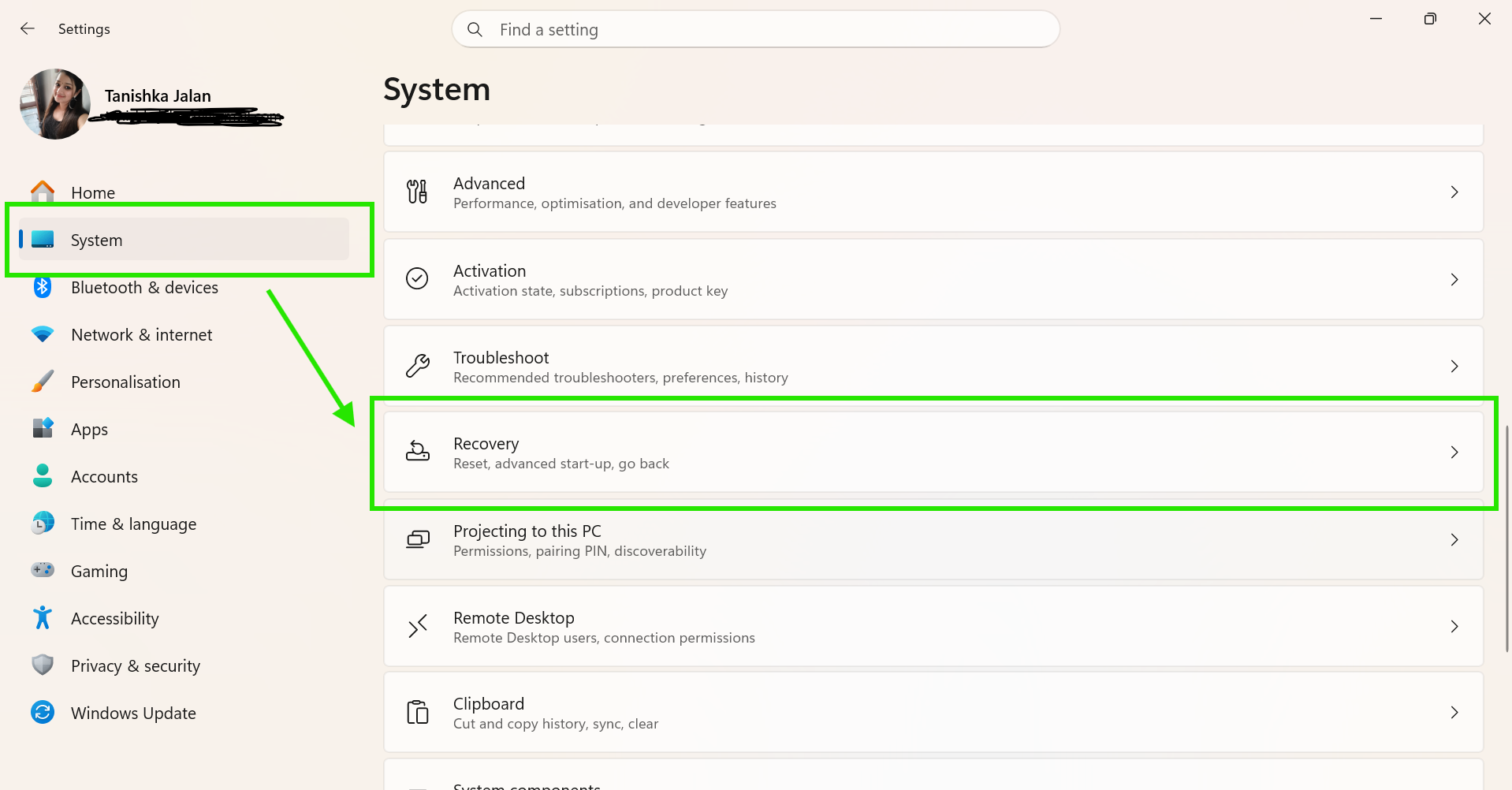Open Clipboard history settings title
The height and width of the screenshot is (790, 1512).
[x=488, y=703]
